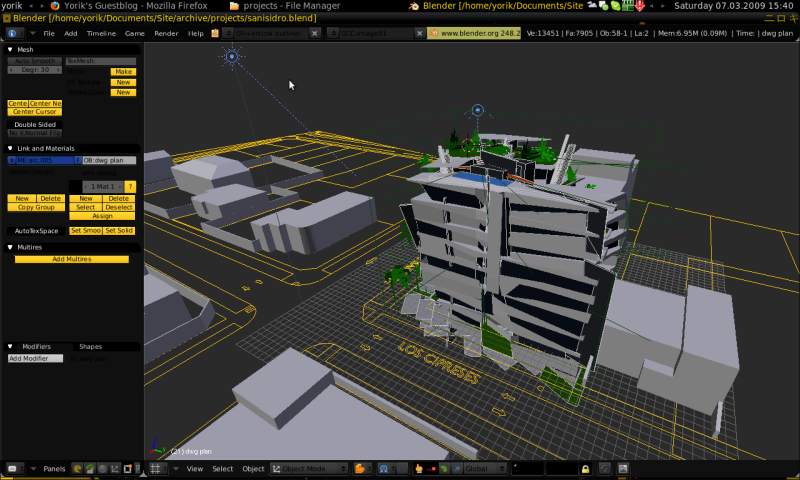Open the Timeline menu
The width and height of the screenshot is (800, 480).
click(x=101, y=33)
